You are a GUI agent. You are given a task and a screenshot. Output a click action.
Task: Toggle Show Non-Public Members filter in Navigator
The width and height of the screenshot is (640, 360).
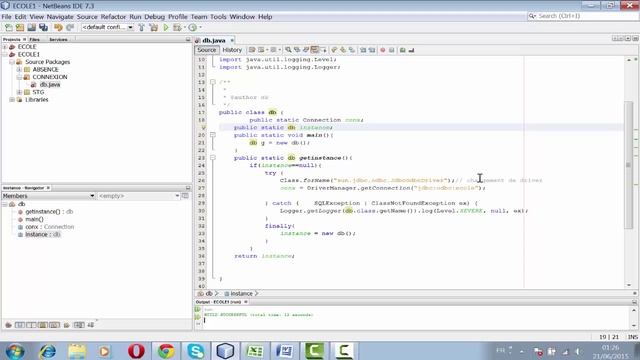click(x=43, y=325)
